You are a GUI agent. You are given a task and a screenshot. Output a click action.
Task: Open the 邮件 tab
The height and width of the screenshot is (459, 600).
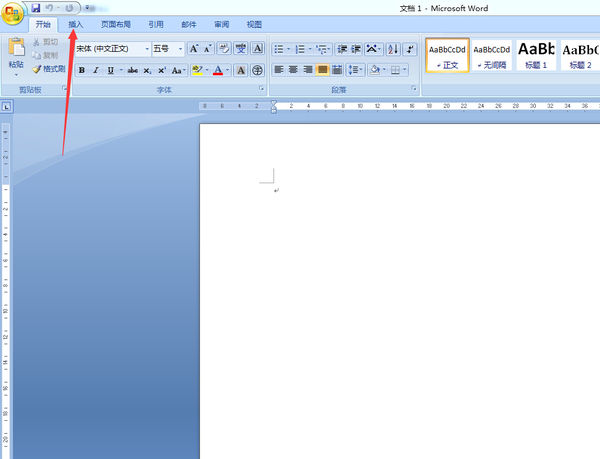coord(189,24)
